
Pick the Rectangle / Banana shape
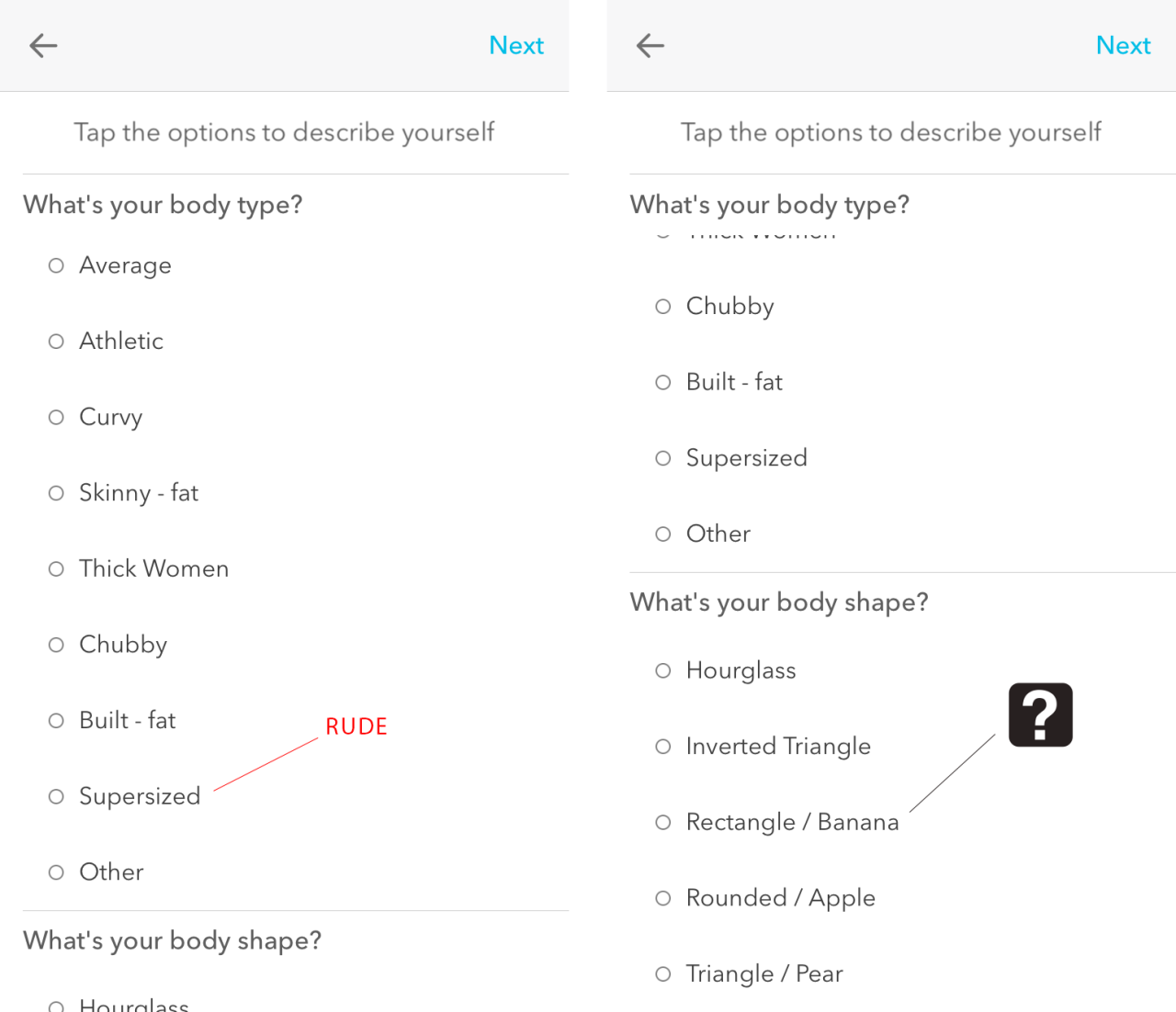click(x=663, y=822)
